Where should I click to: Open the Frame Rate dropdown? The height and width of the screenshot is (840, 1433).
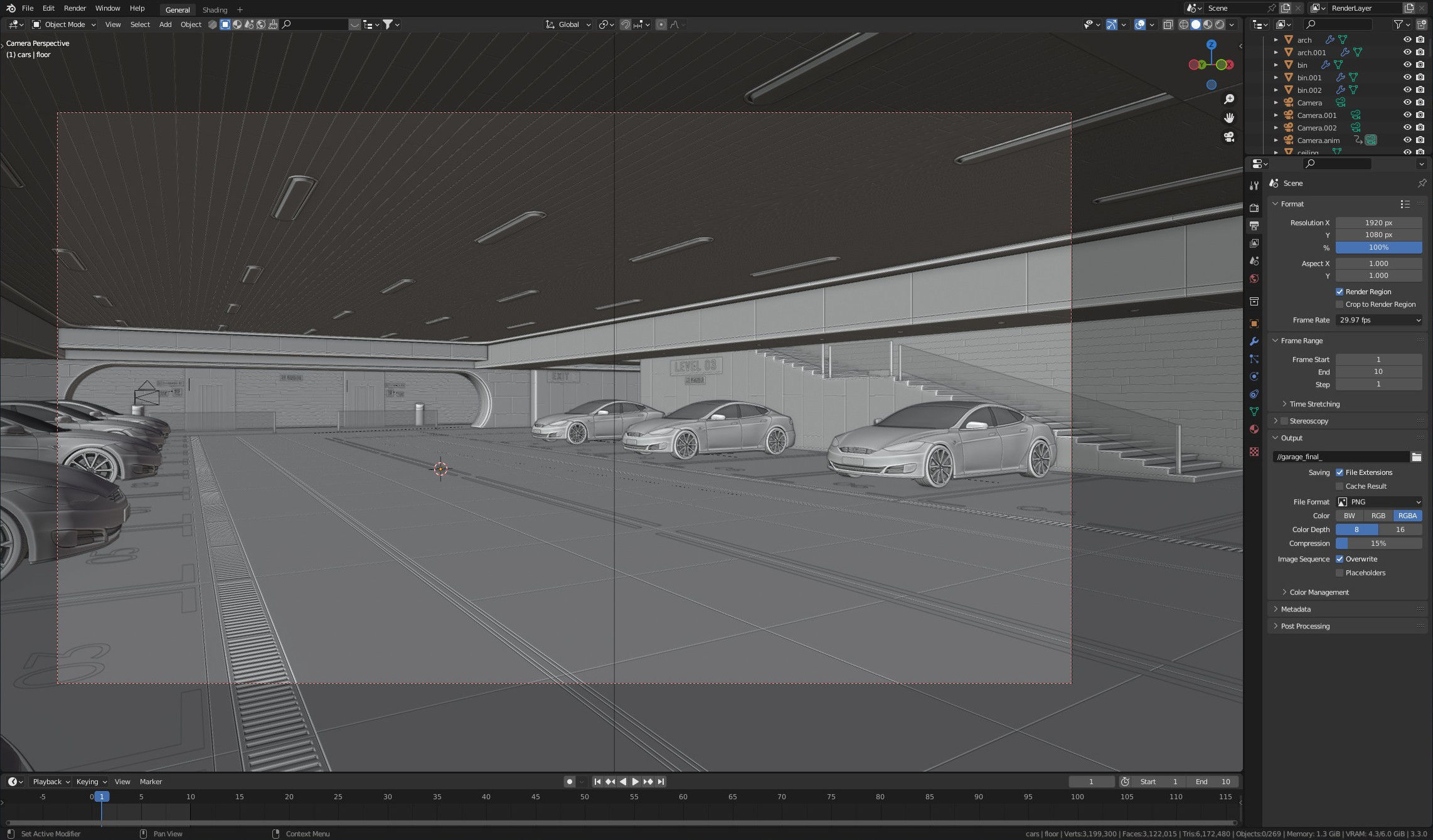point(1378,320)
